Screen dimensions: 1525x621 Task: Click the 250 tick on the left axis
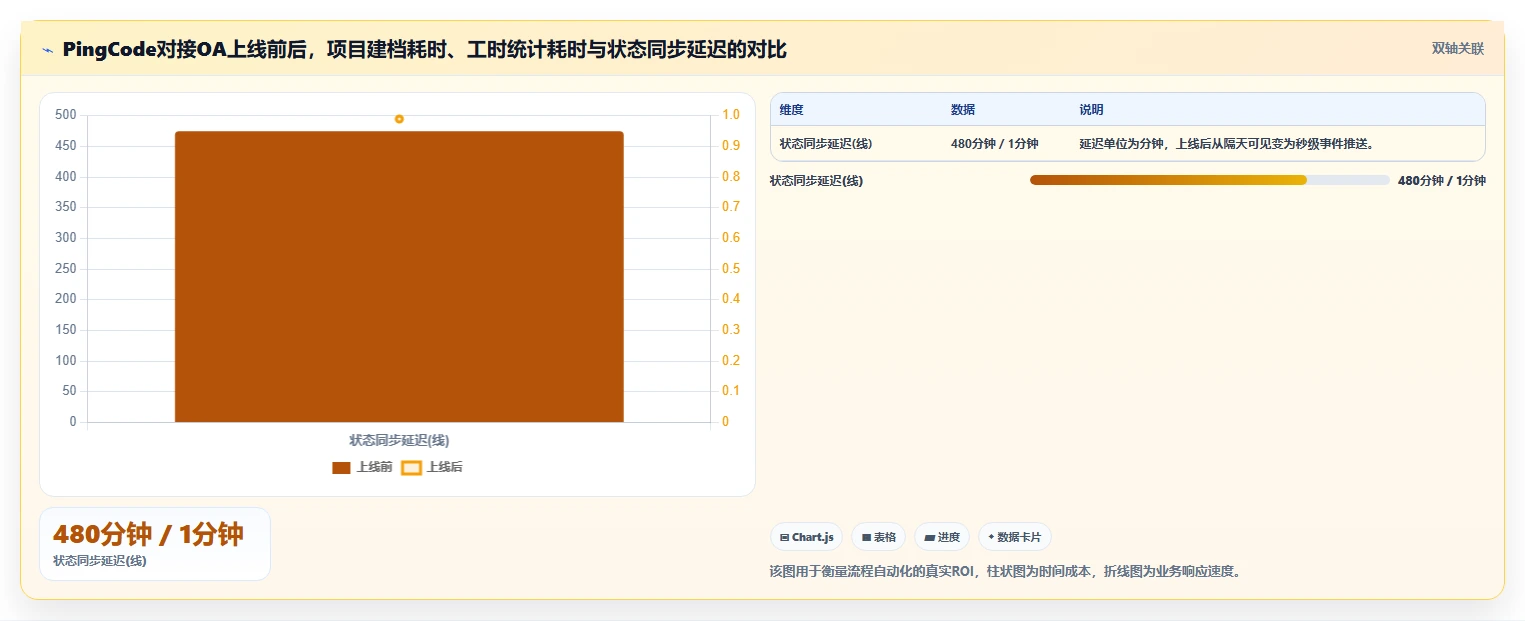[x=66, y=269]
